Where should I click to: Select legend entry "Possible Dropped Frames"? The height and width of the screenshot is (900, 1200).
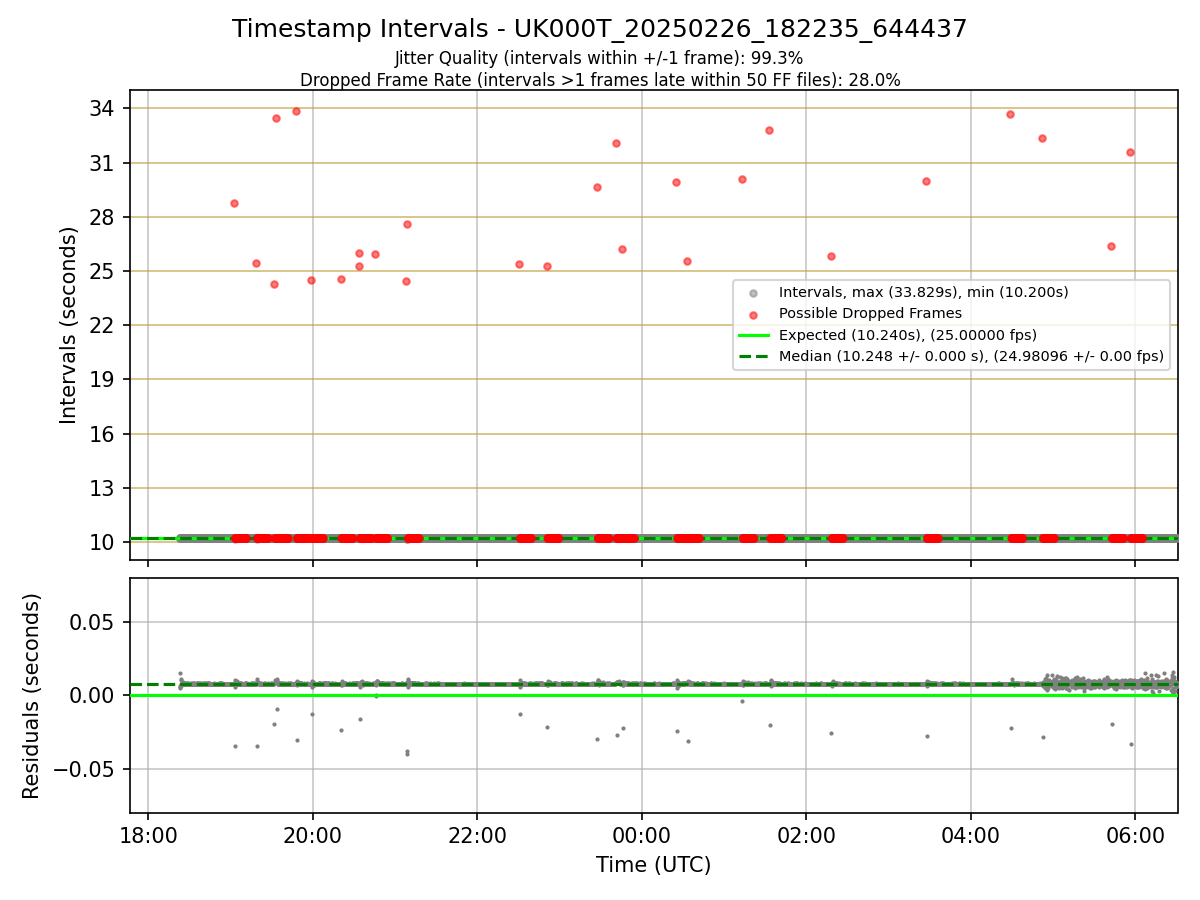[x=870, y=313]
